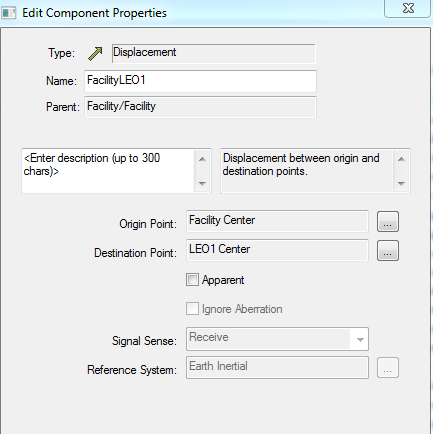This screenshot has height=434, width=433.
Task: Click the Displacement vector arrow icon
Action: click(95, 54)
